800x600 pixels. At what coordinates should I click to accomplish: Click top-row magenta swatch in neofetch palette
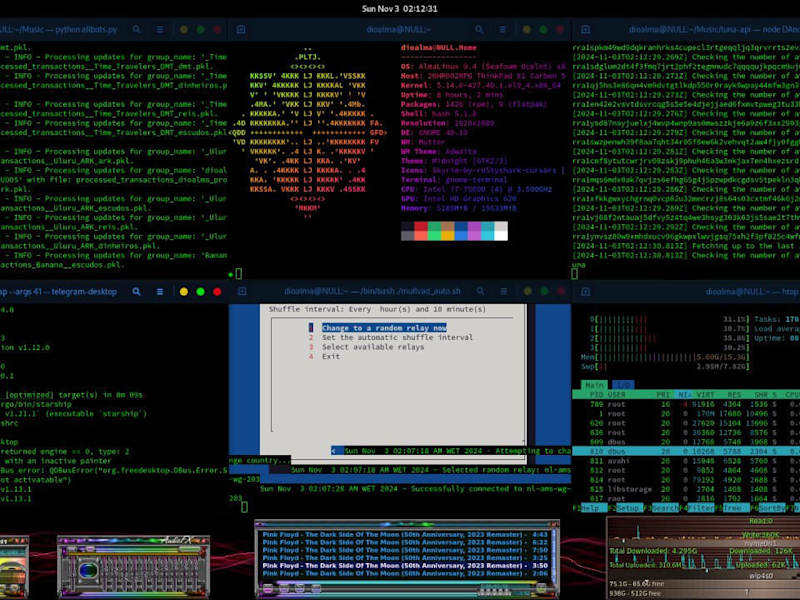(474, 226)
